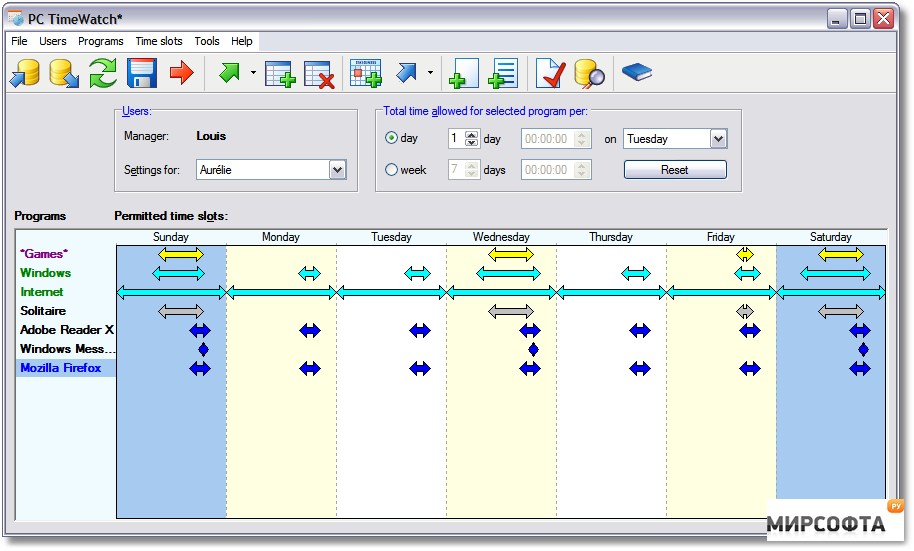
Task: Open the Users menu
Action: click(x=52, y=41)
